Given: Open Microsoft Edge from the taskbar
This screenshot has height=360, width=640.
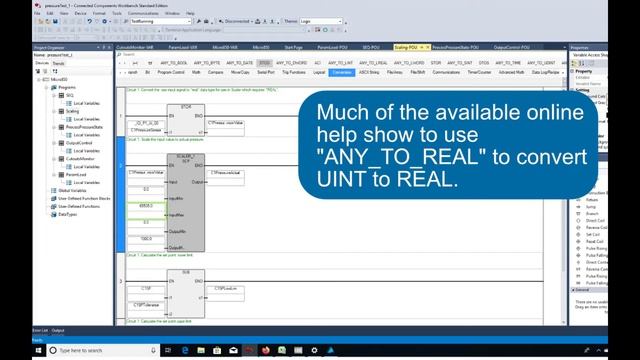Looking at the screenshot, I should click(185, 350).
